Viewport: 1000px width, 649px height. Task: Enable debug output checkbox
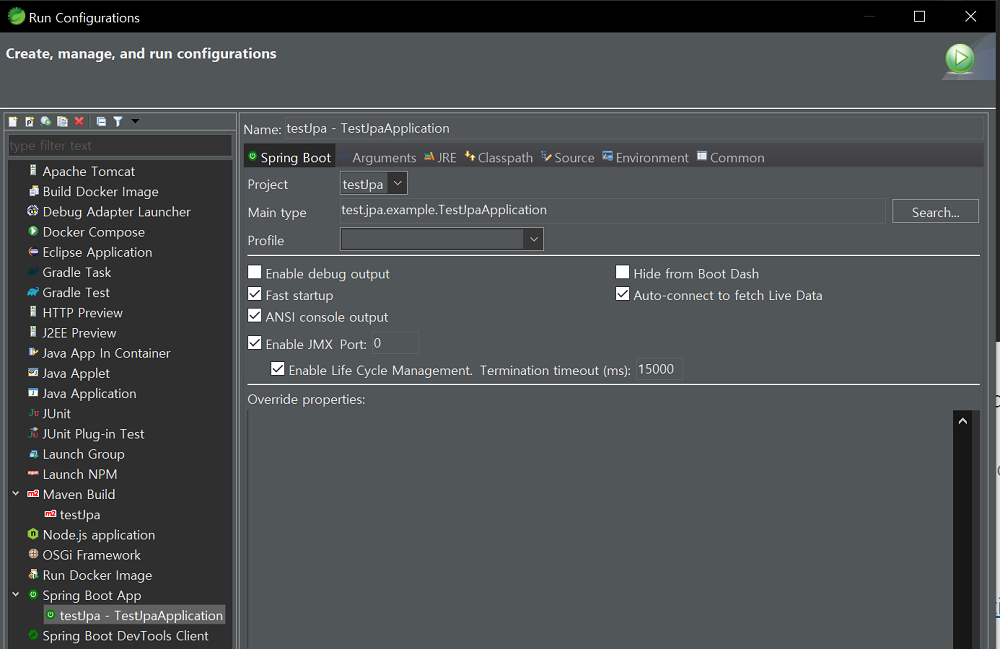[255, 273]
